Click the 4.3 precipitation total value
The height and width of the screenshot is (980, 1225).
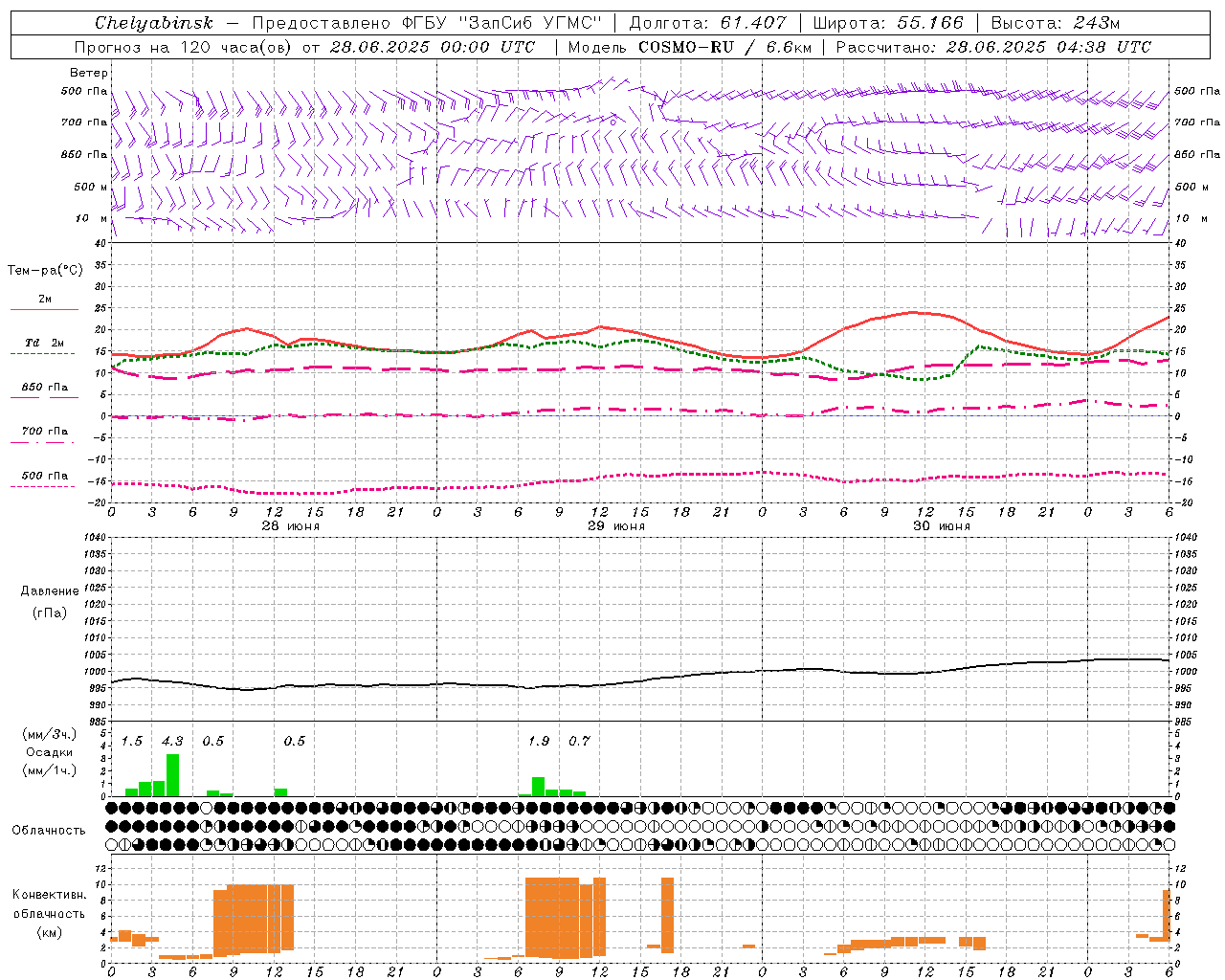[x=172, y=741]
